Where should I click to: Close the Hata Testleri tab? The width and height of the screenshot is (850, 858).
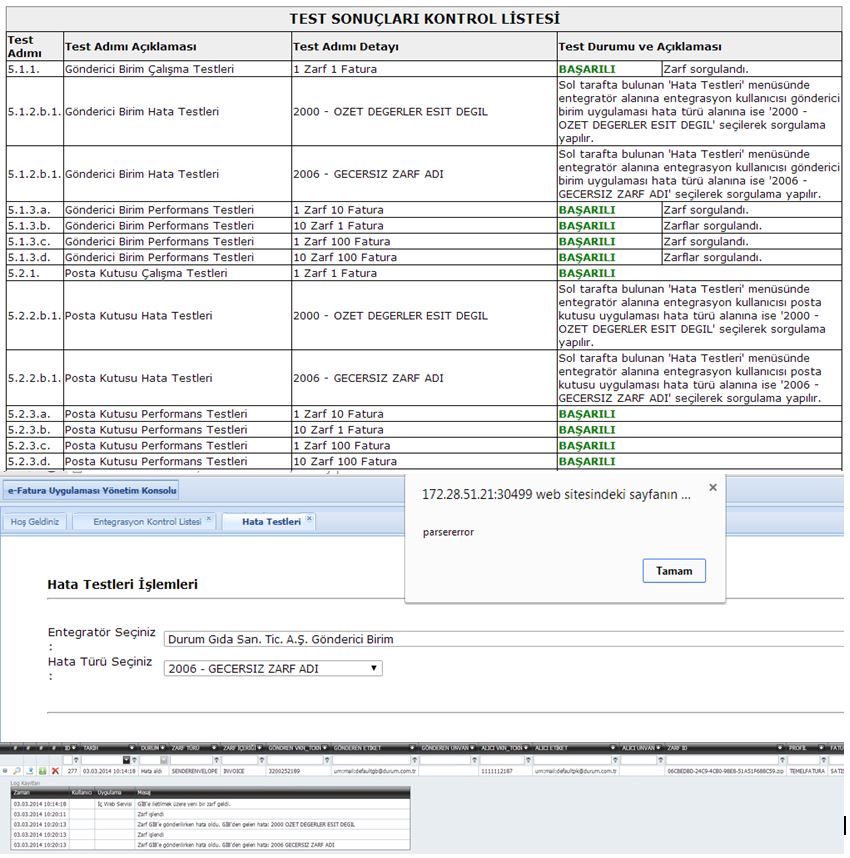point(309,519)
